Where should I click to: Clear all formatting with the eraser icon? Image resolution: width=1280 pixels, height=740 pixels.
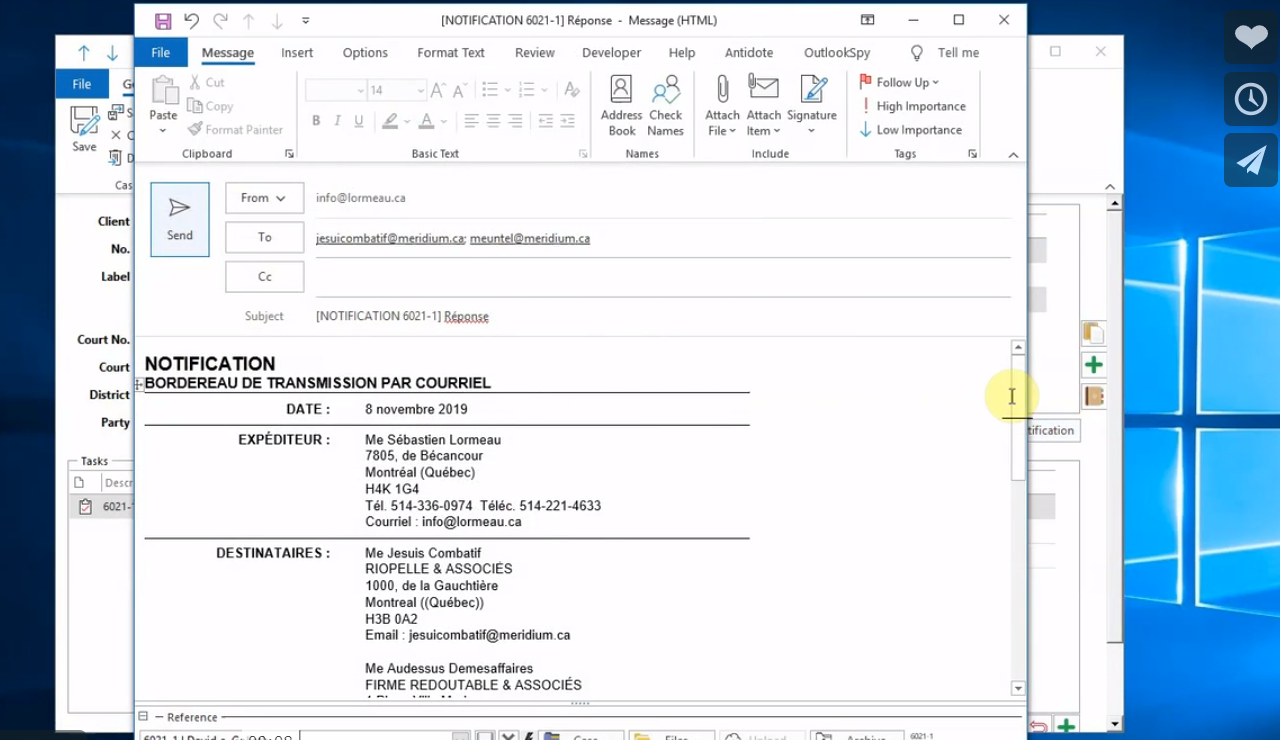[572, 90]
